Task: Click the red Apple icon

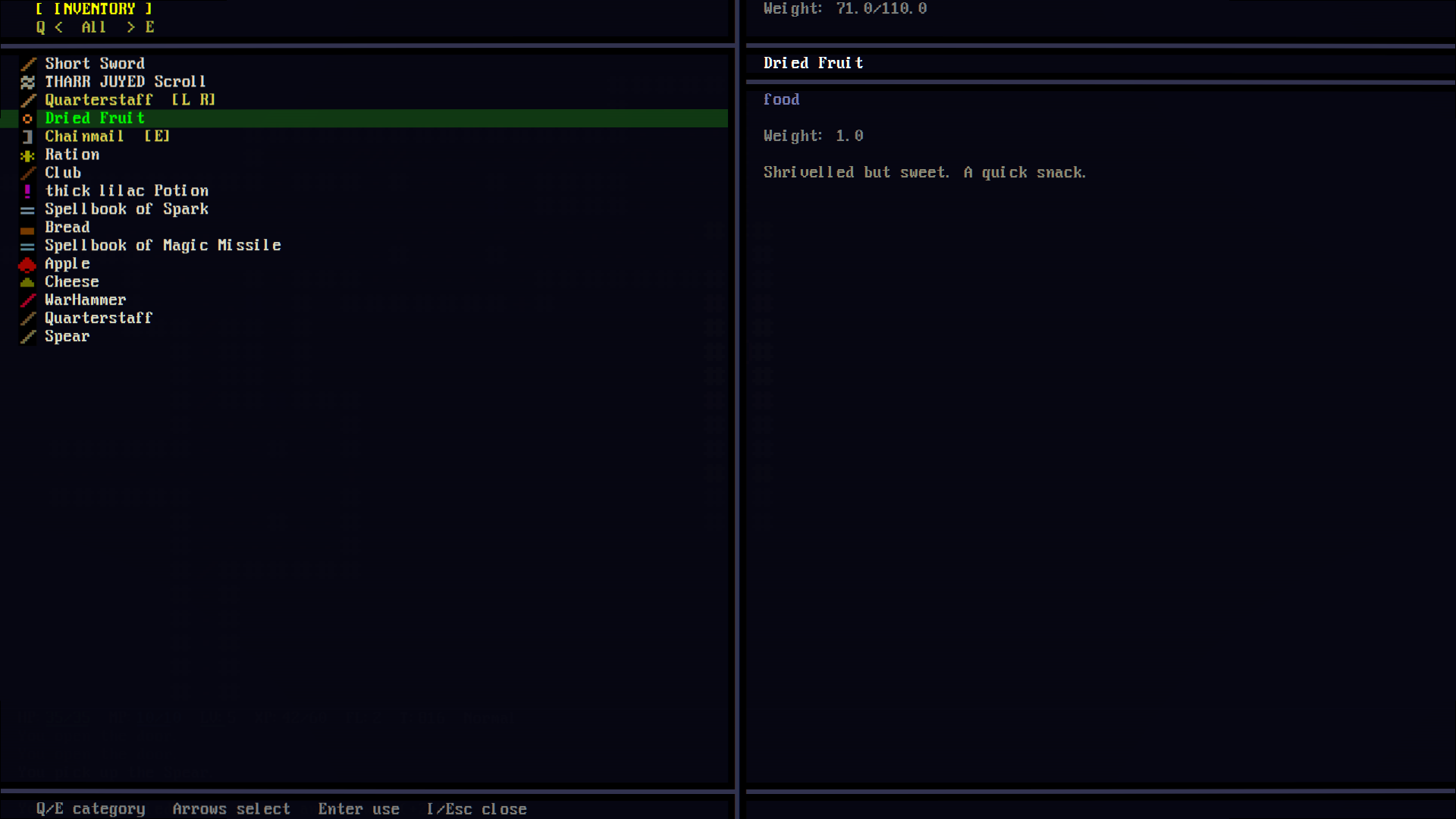Action: 28,264
